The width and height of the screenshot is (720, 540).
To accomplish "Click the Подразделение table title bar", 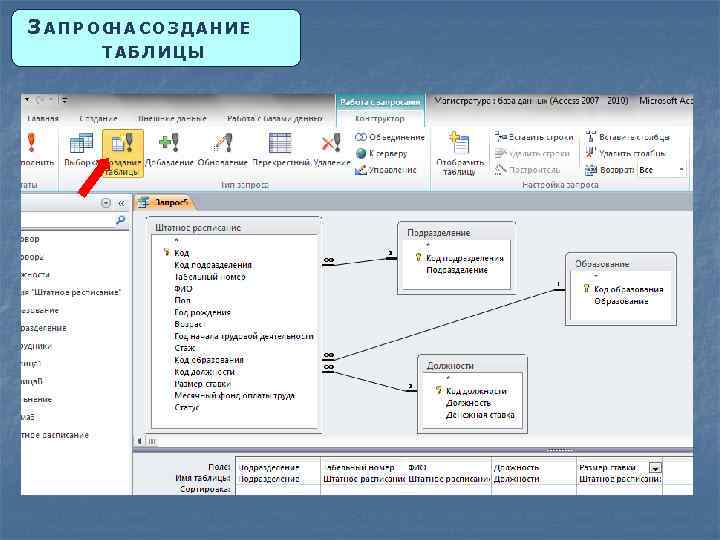I will pos(456,233).
